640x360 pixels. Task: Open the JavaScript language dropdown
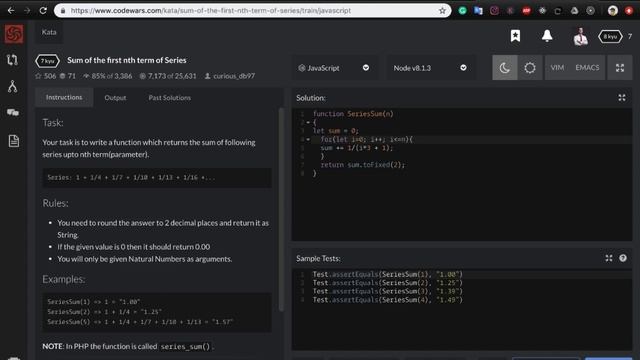click(x=334, y=68)
